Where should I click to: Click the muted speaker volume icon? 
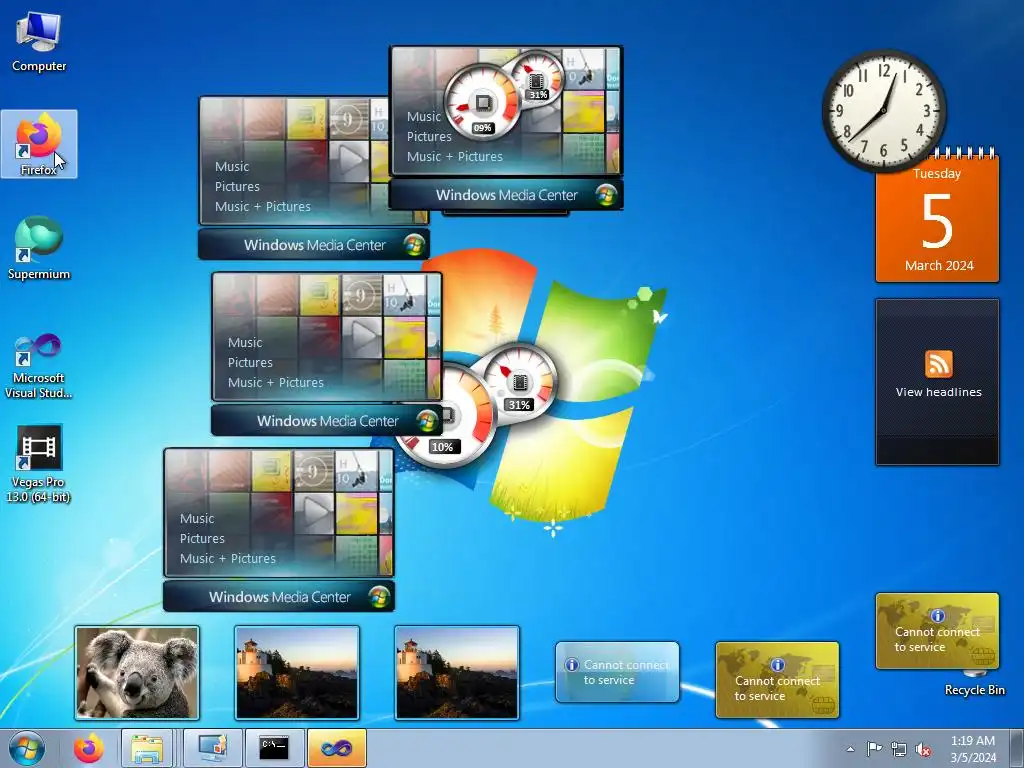click(x=923, y=749)
